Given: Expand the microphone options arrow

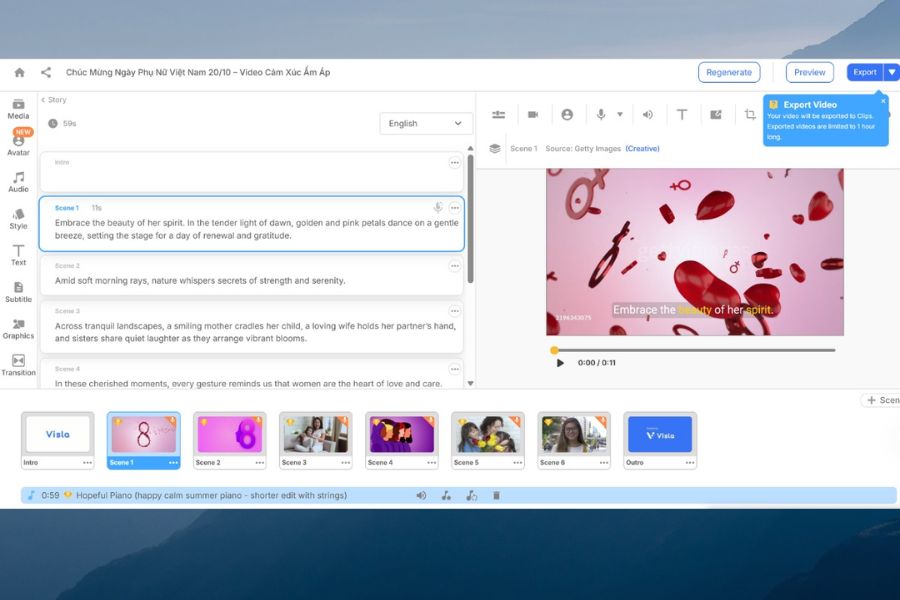Looking at the screenshot, I should pyautogui.click(x=620, y=115).
